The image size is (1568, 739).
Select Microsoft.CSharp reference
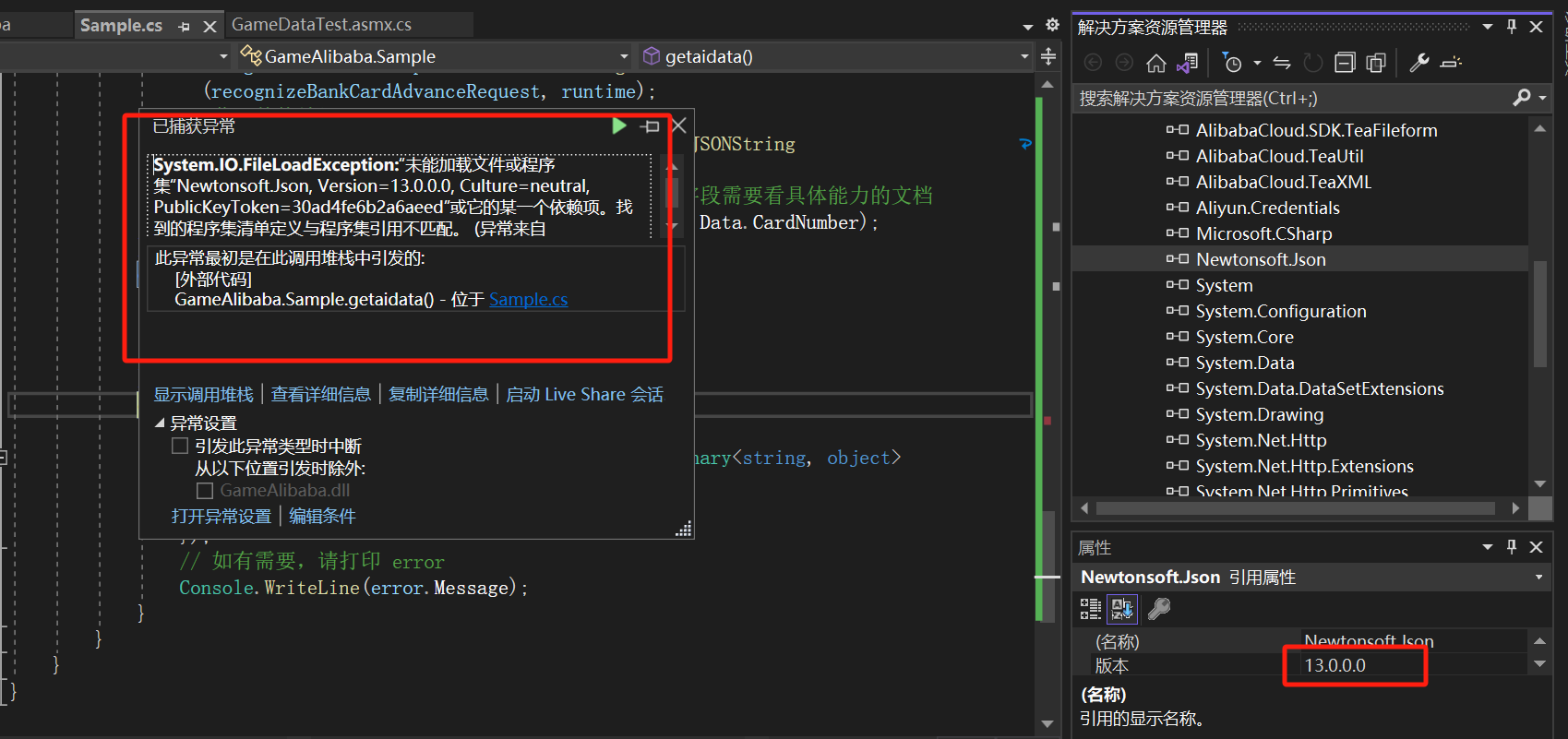coord(1263,233)
